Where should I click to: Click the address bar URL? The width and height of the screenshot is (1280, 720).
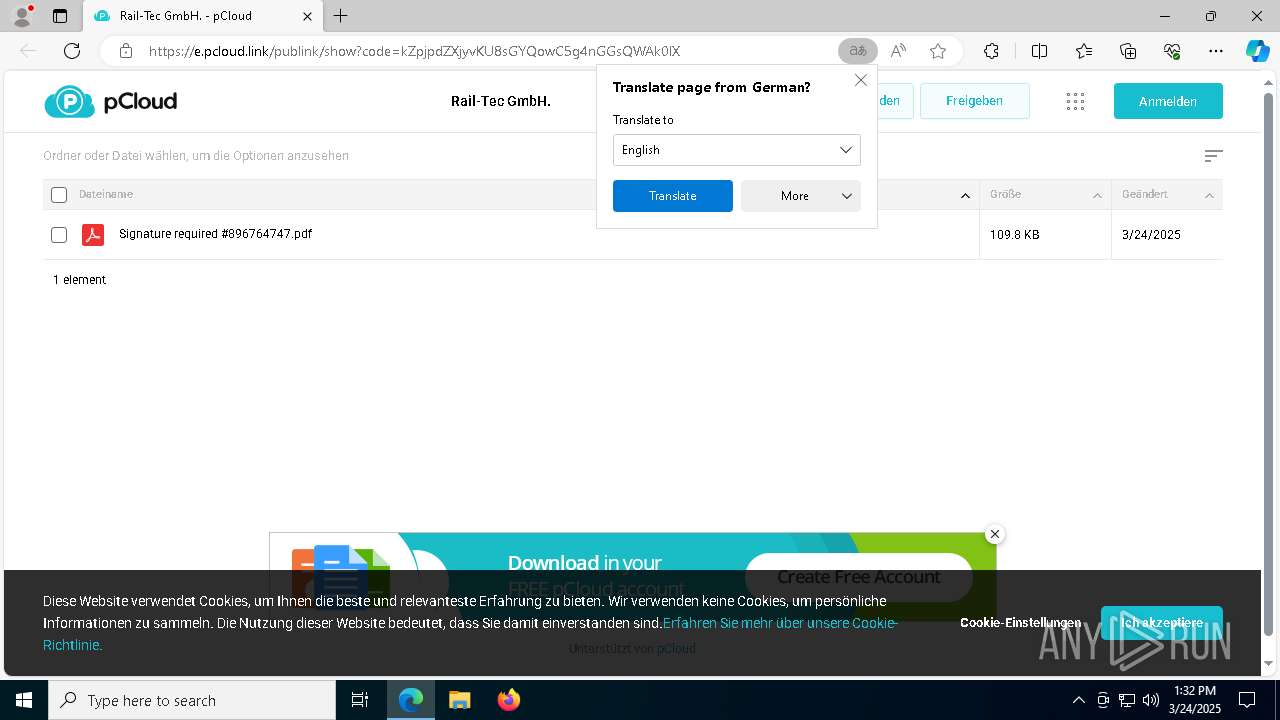414,51
